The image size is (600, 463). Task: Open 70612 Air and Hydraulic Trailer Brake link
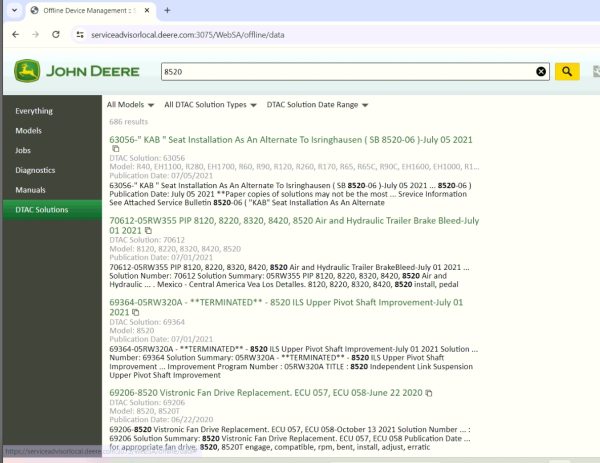point(294,225)
